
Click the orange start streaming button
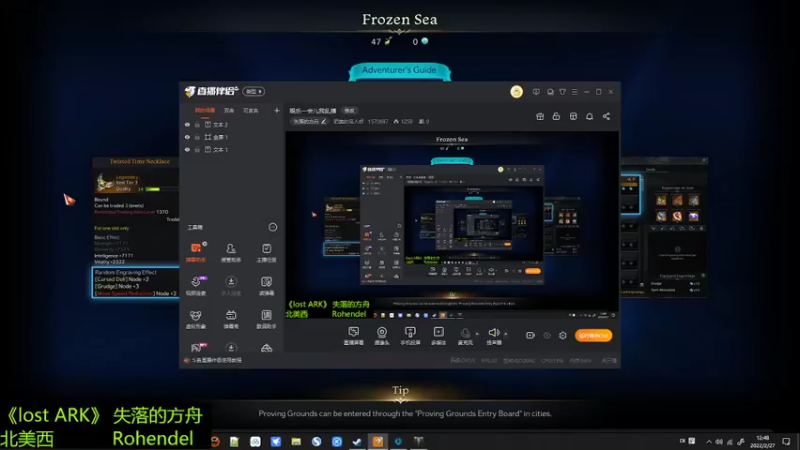593,335
